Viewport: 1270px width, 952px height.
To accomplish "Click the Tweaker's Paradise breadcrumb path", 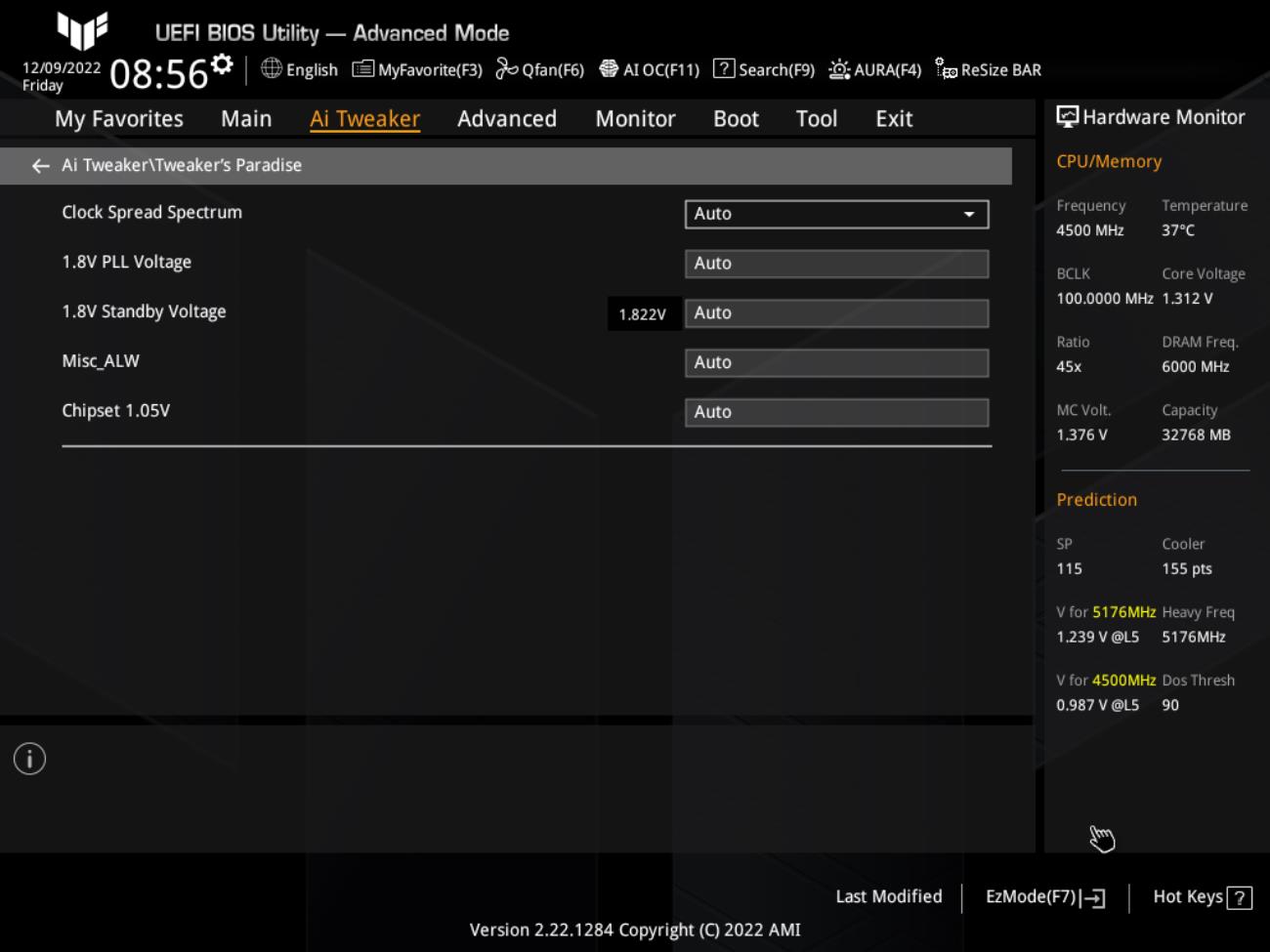I will tap(182, 165).
